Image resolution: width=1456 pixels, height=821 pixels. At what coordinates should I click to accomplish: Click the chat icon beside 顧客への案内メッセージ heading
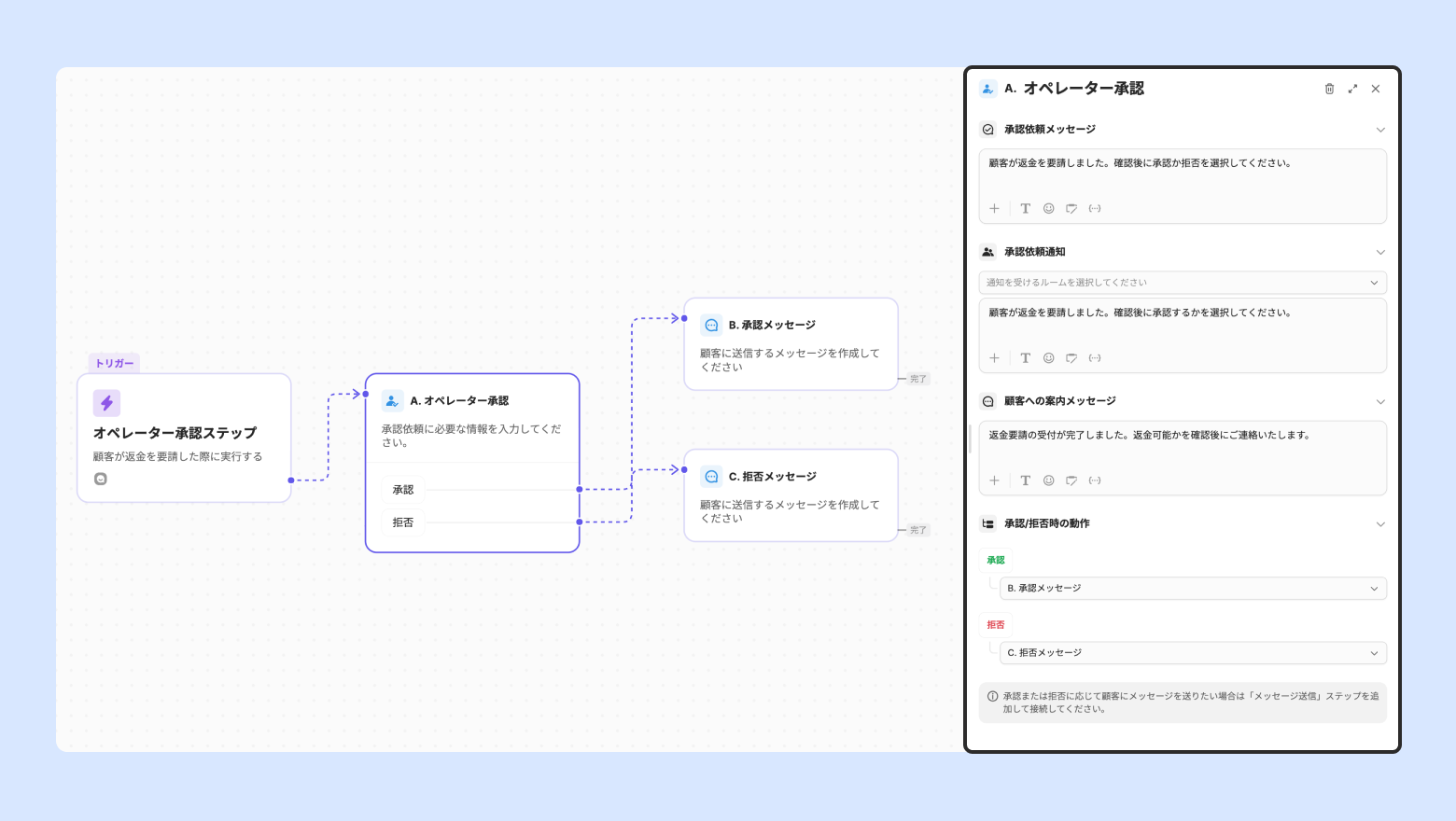point(988,401)
